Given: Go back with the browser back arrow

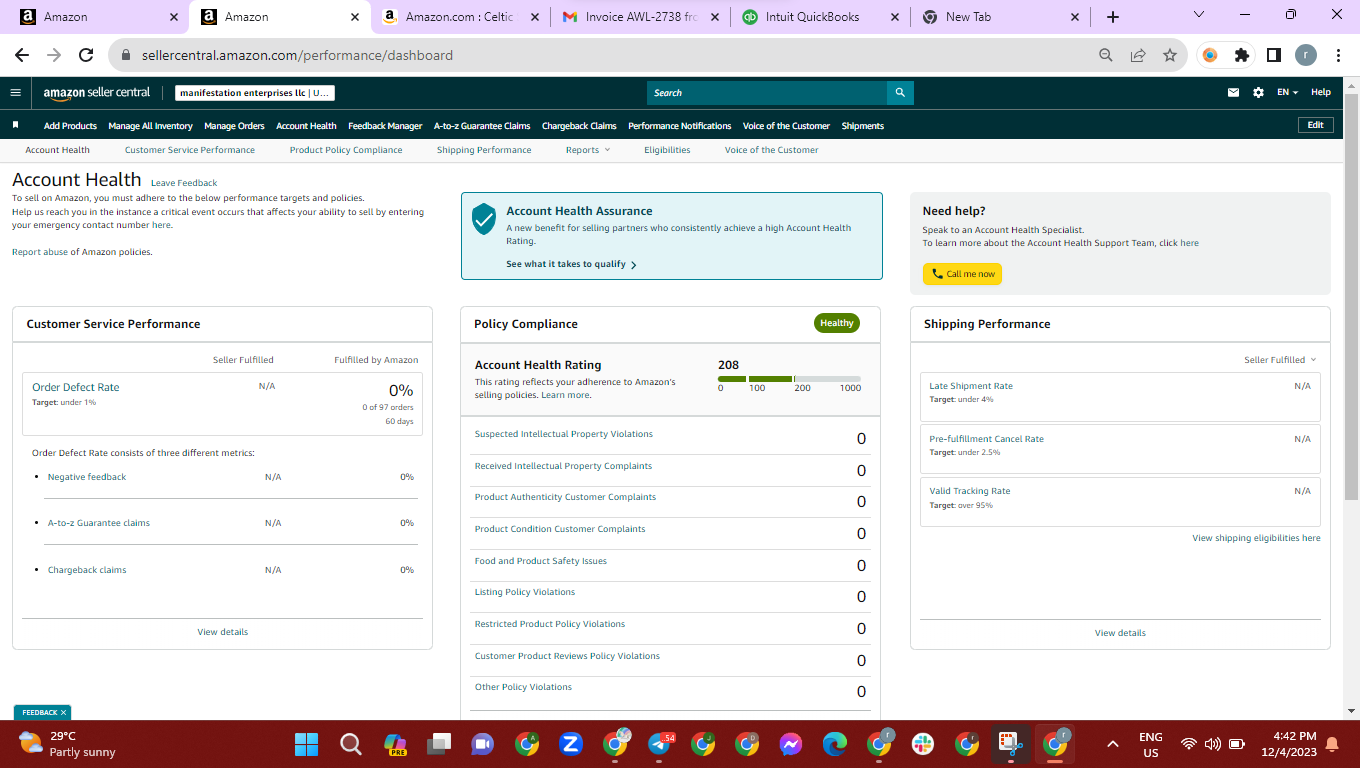Looking at the screenshot, I should [x=22, y=55].
